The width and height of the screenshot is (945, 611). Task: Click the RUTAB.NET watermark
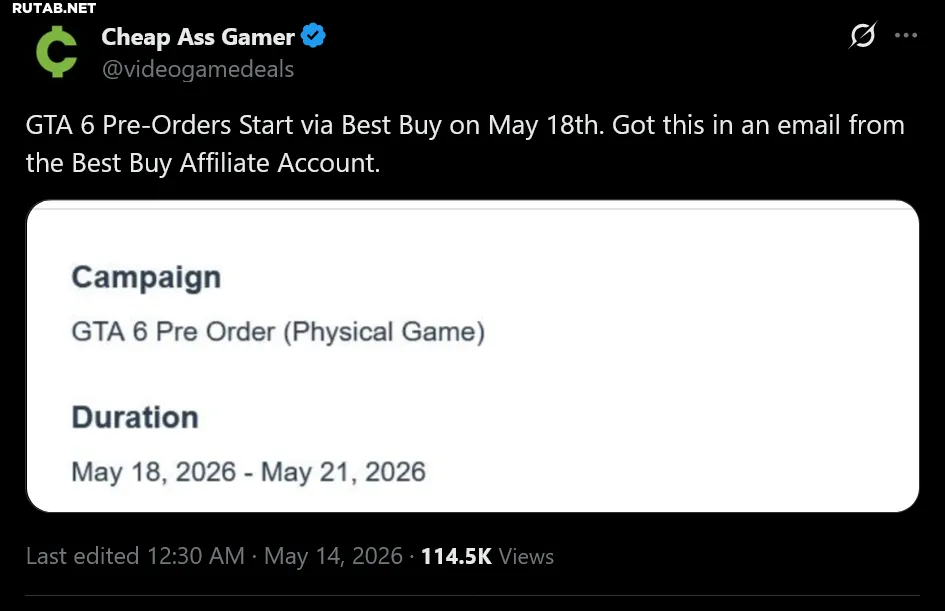coord(54,8)
